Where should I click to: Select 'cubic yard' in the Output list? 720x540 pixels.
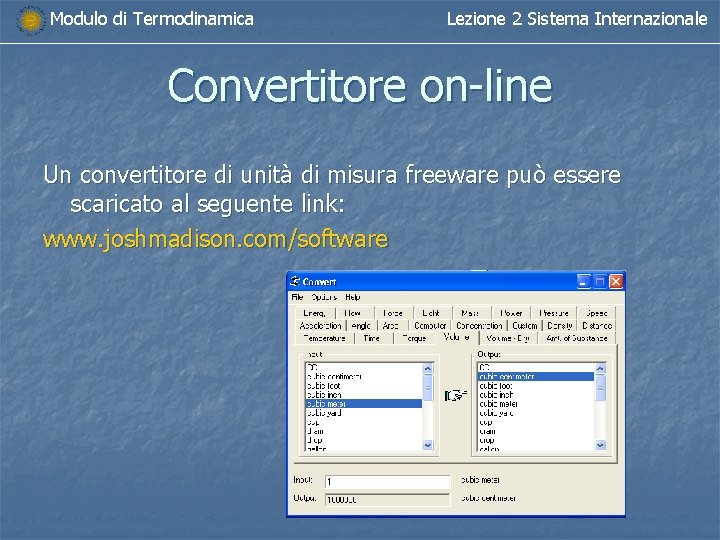click(536, 413)
